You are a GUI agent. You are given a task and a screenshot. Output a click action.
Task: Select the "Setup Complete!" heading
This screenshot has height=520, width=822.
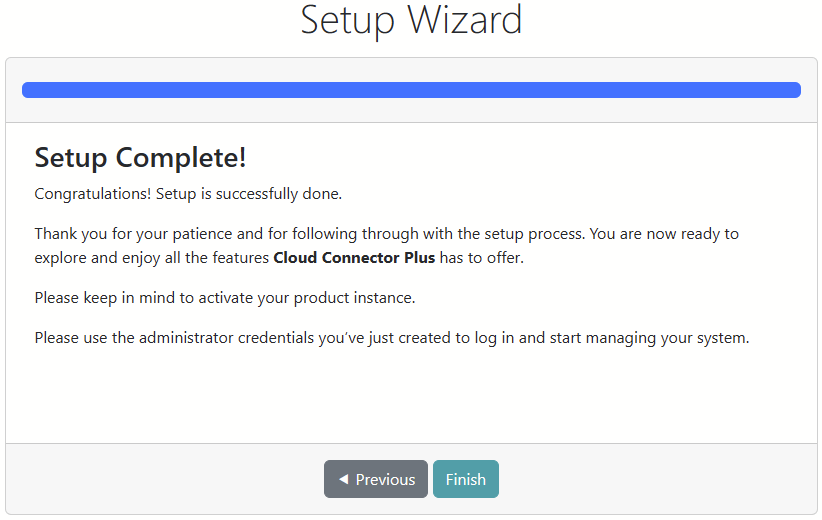[x=140, y=157]
